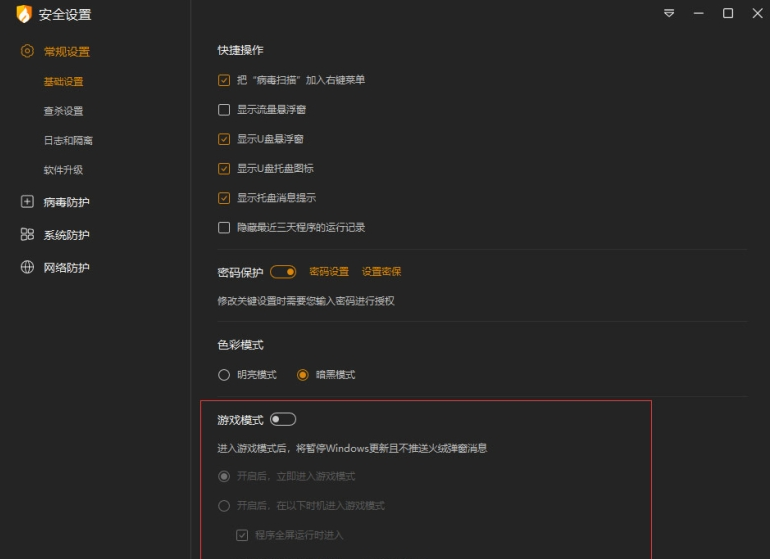Maximize the 安全设置 window
Screen dimensions: 770x559
click(x=728, y=13)
